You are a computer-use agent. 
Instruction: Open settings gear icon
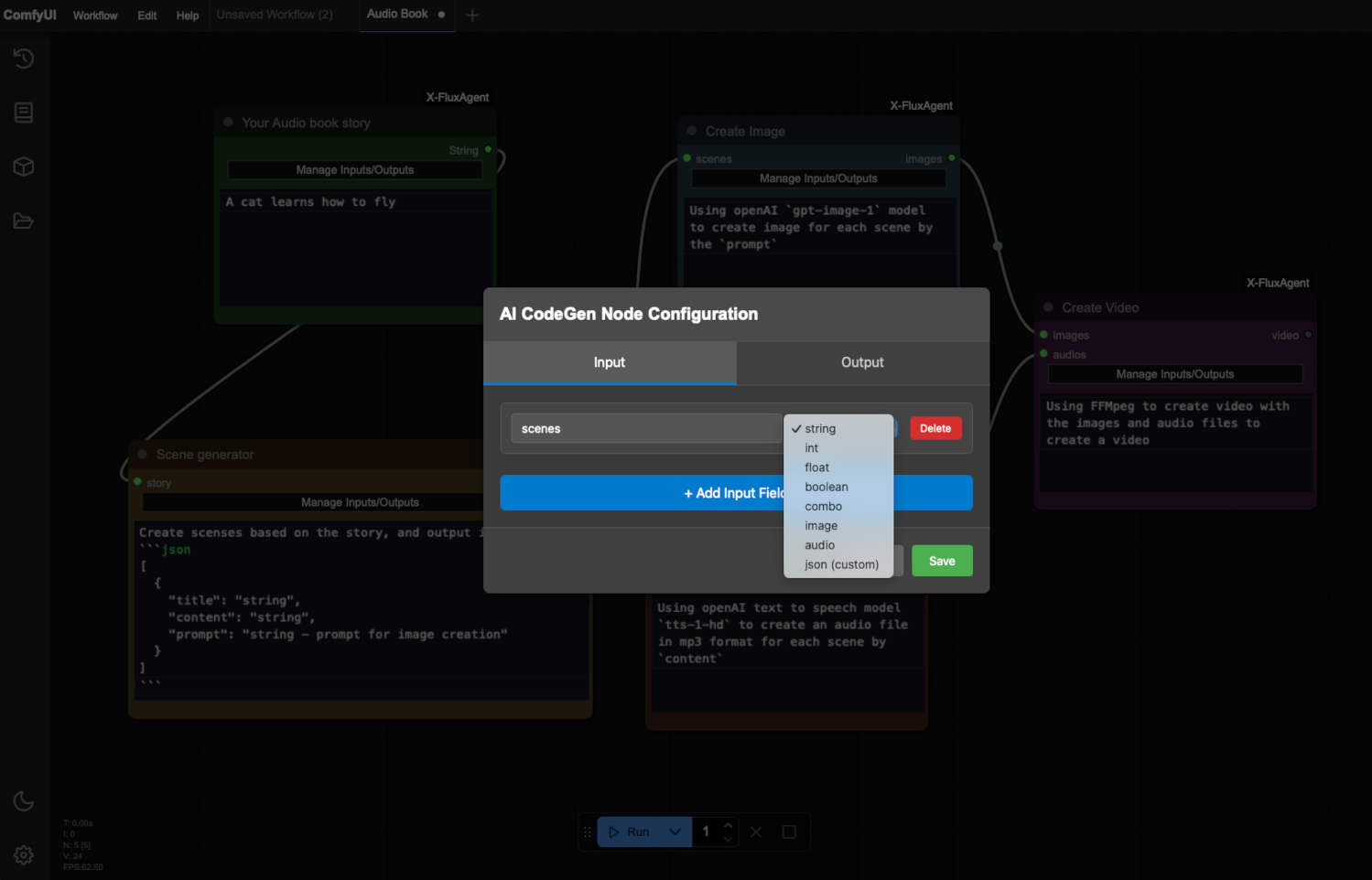pos(24,855)
